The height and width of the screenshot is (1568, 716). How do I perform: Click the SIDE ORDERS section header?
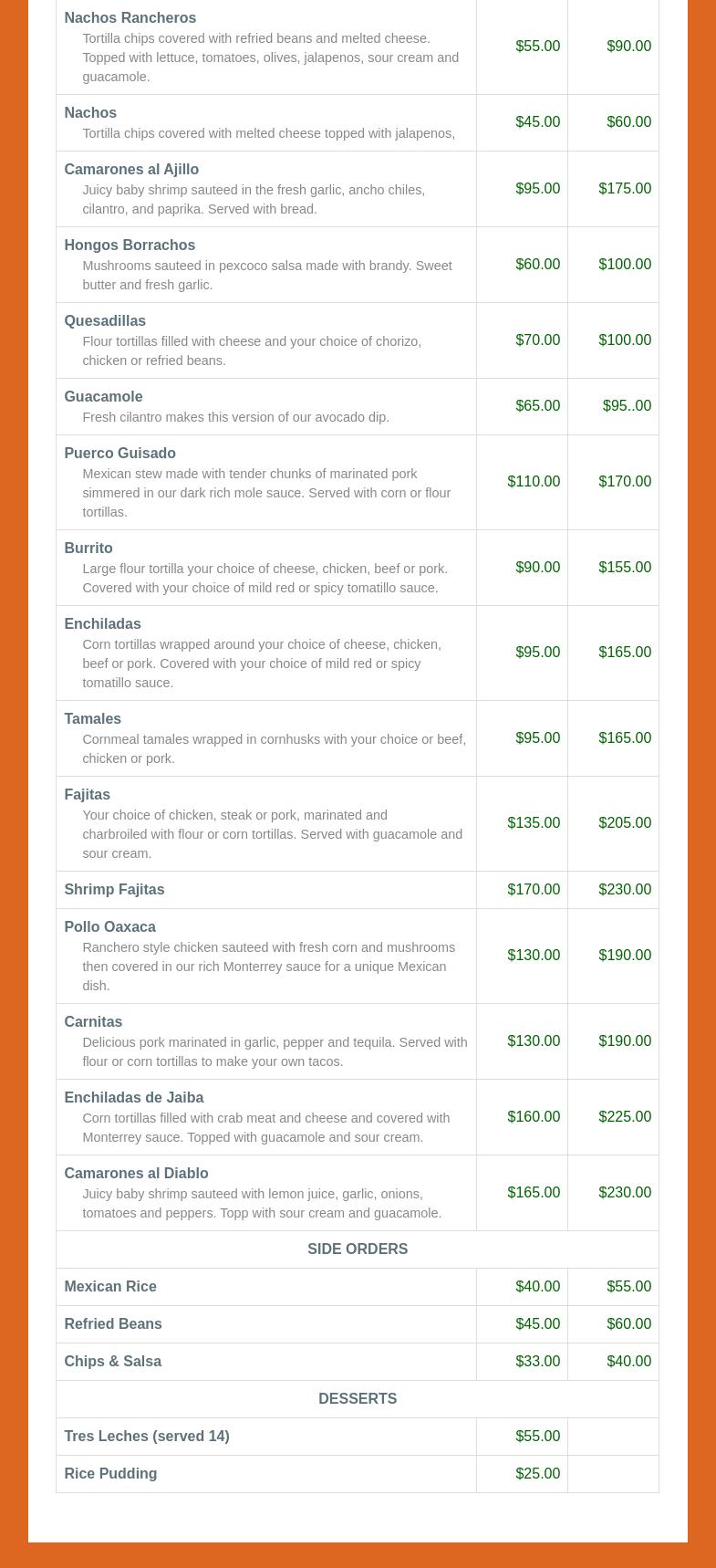click(358, 1249)
